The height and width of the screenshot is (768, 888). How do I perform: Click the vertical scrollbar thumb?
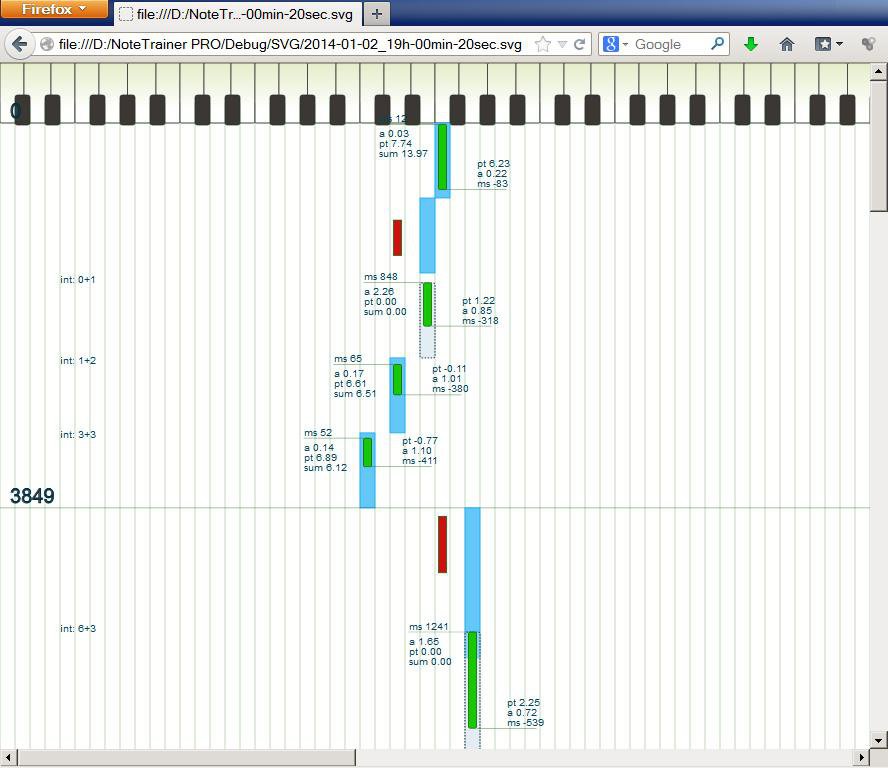click(x=878, y=146)
